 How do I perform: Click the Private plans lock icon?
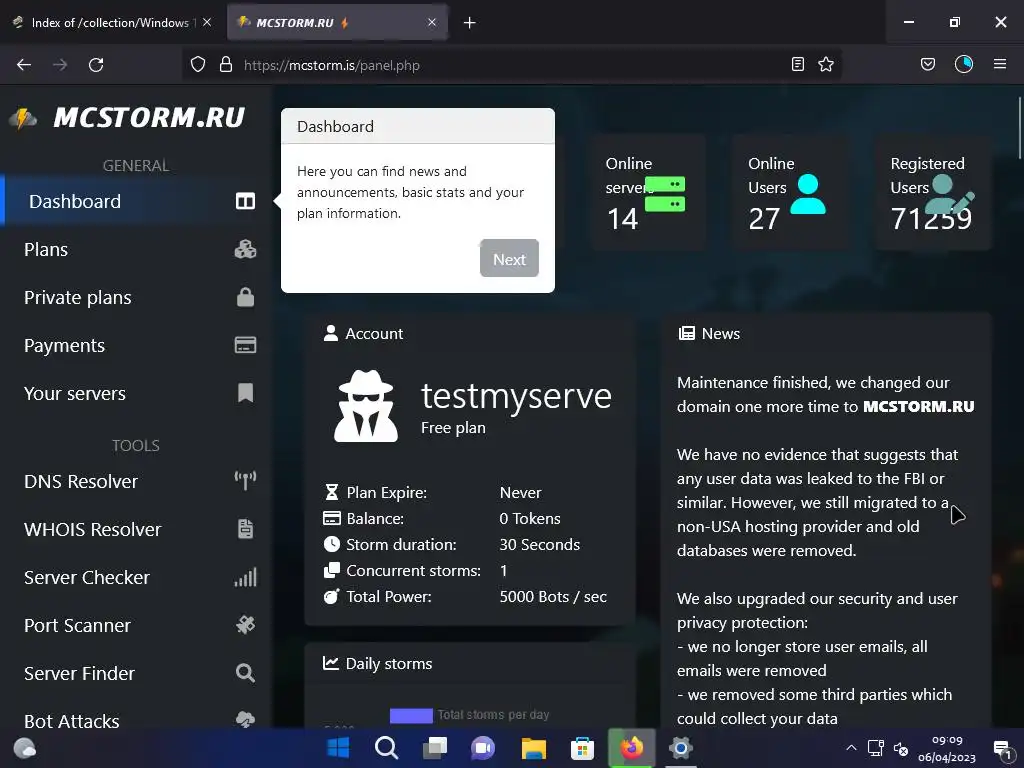tap(245, 297)
